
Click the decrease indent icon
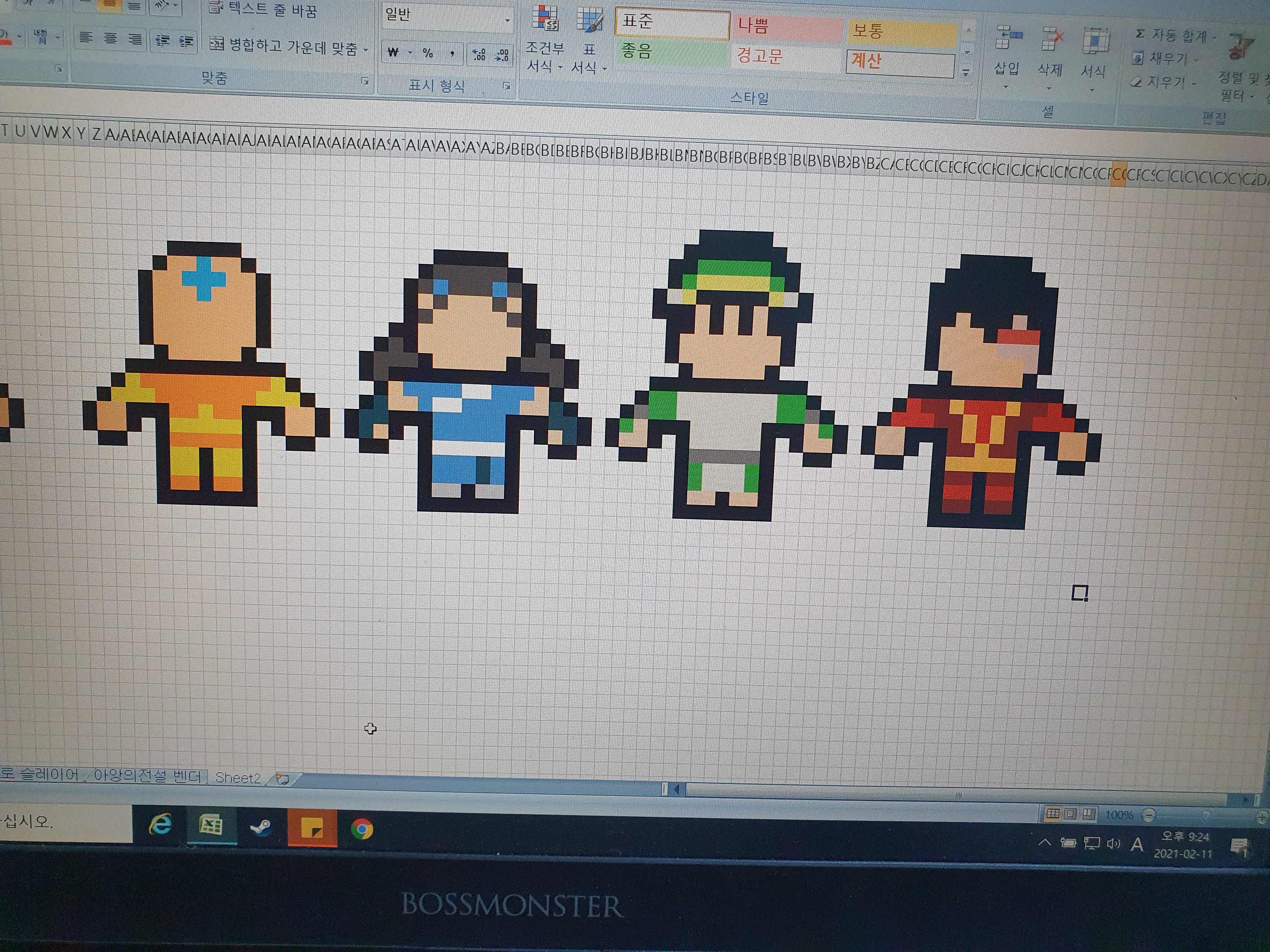click(x=163, y=40)
